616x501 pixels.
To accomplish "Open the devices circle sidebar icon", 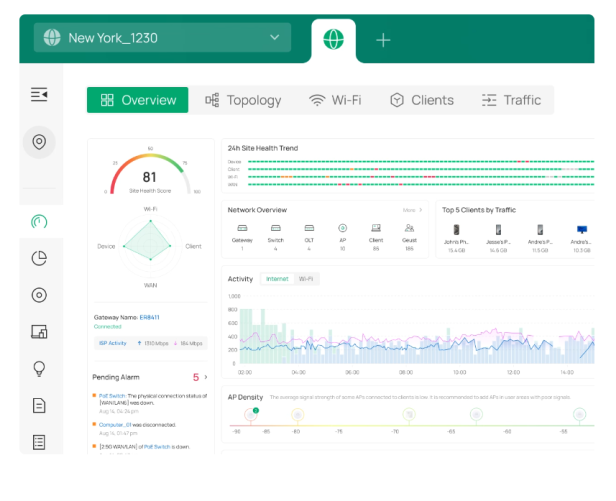I will [39, 295].
